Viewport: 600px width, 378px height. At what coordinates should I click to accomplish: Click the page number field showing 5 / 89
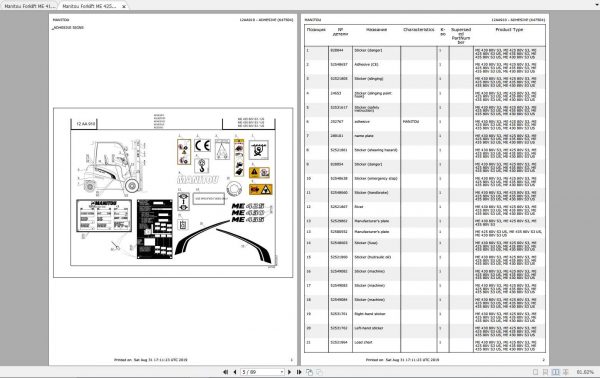(260, 372)
